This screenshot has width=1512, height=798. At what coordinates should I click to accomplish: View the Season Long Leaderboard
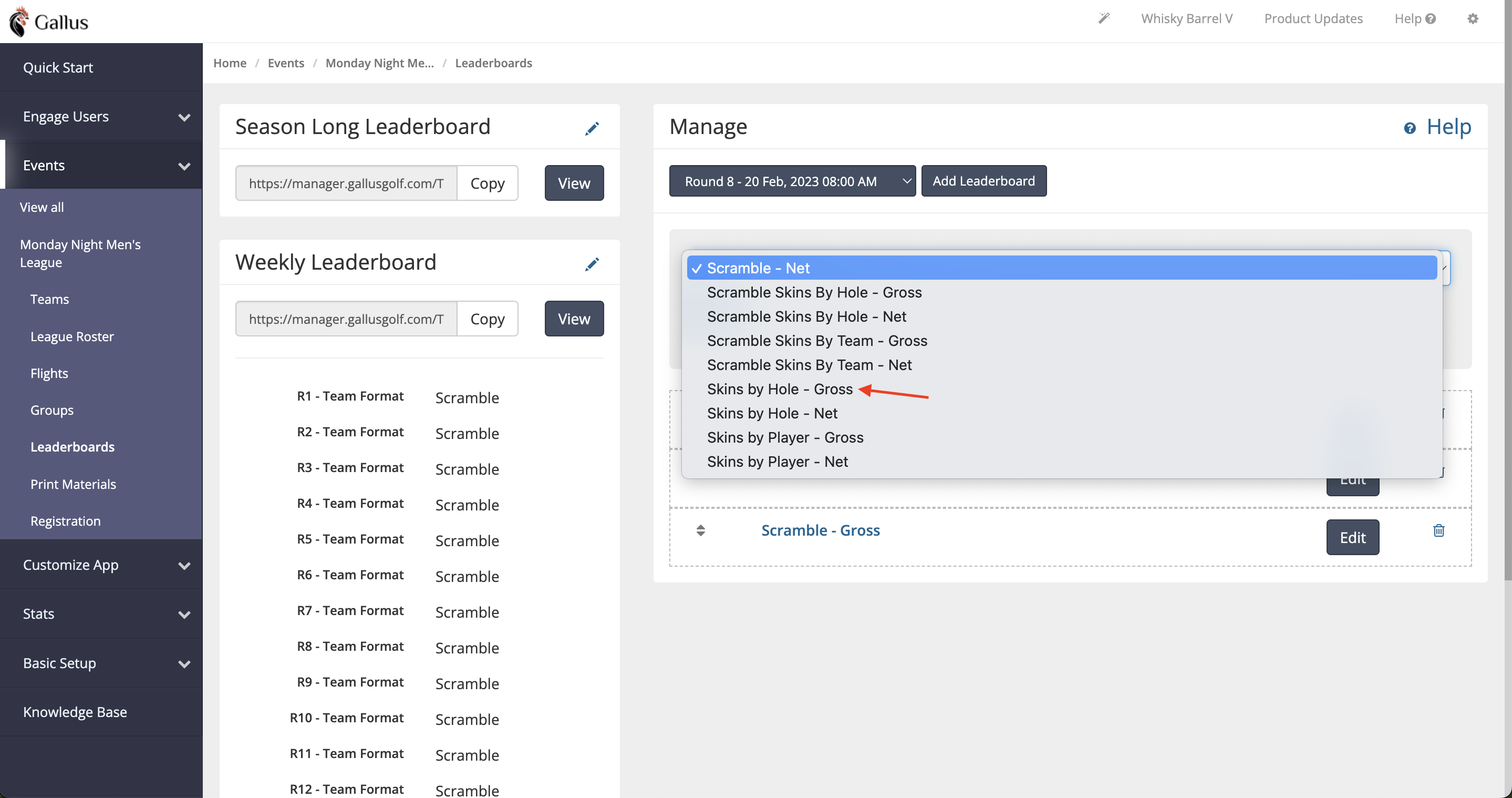[574, 183]
